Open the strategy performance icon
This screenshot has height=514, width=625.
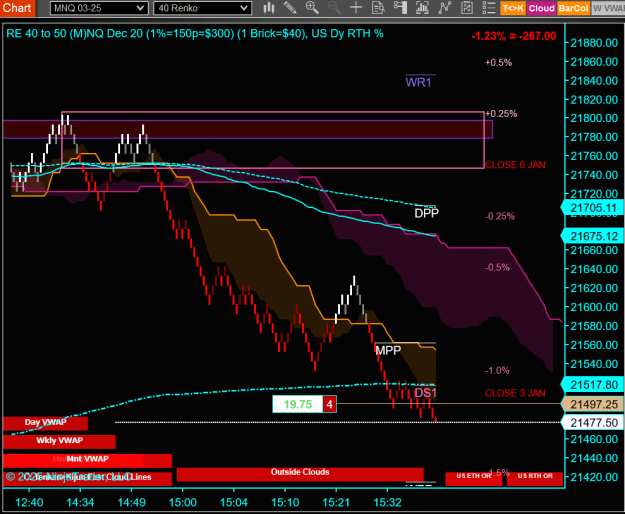click(466, 8)
